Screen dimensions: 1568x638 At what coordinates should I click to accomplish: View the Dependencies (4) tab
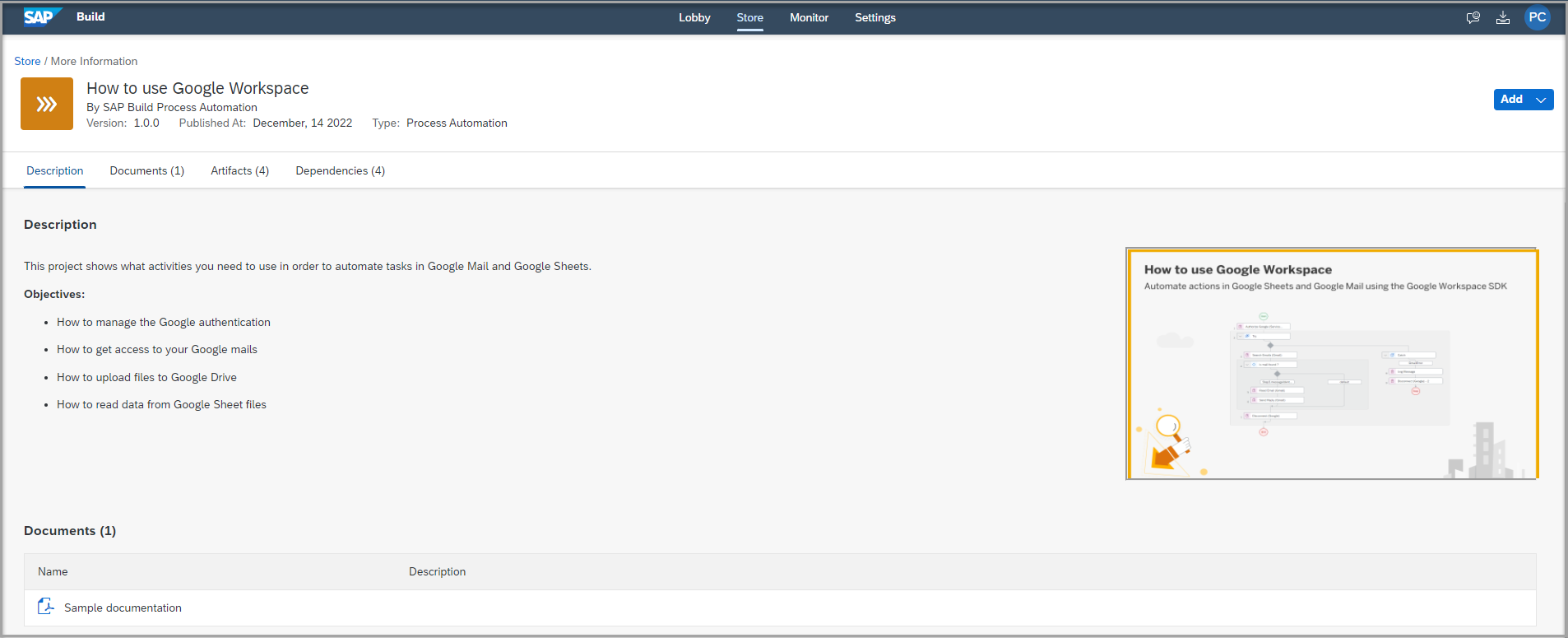tap(341, 170)
